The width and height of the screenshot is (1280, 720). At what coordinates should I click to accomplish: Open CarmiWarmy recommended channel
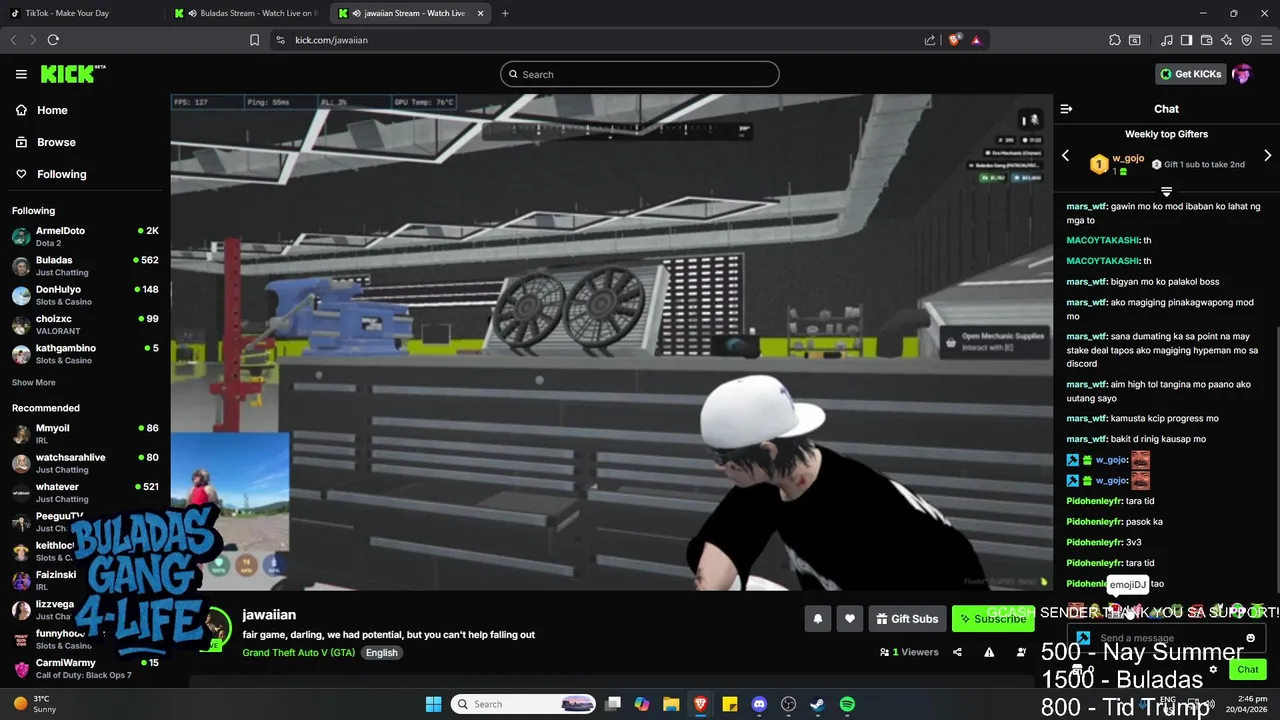[x=85, y=668]
